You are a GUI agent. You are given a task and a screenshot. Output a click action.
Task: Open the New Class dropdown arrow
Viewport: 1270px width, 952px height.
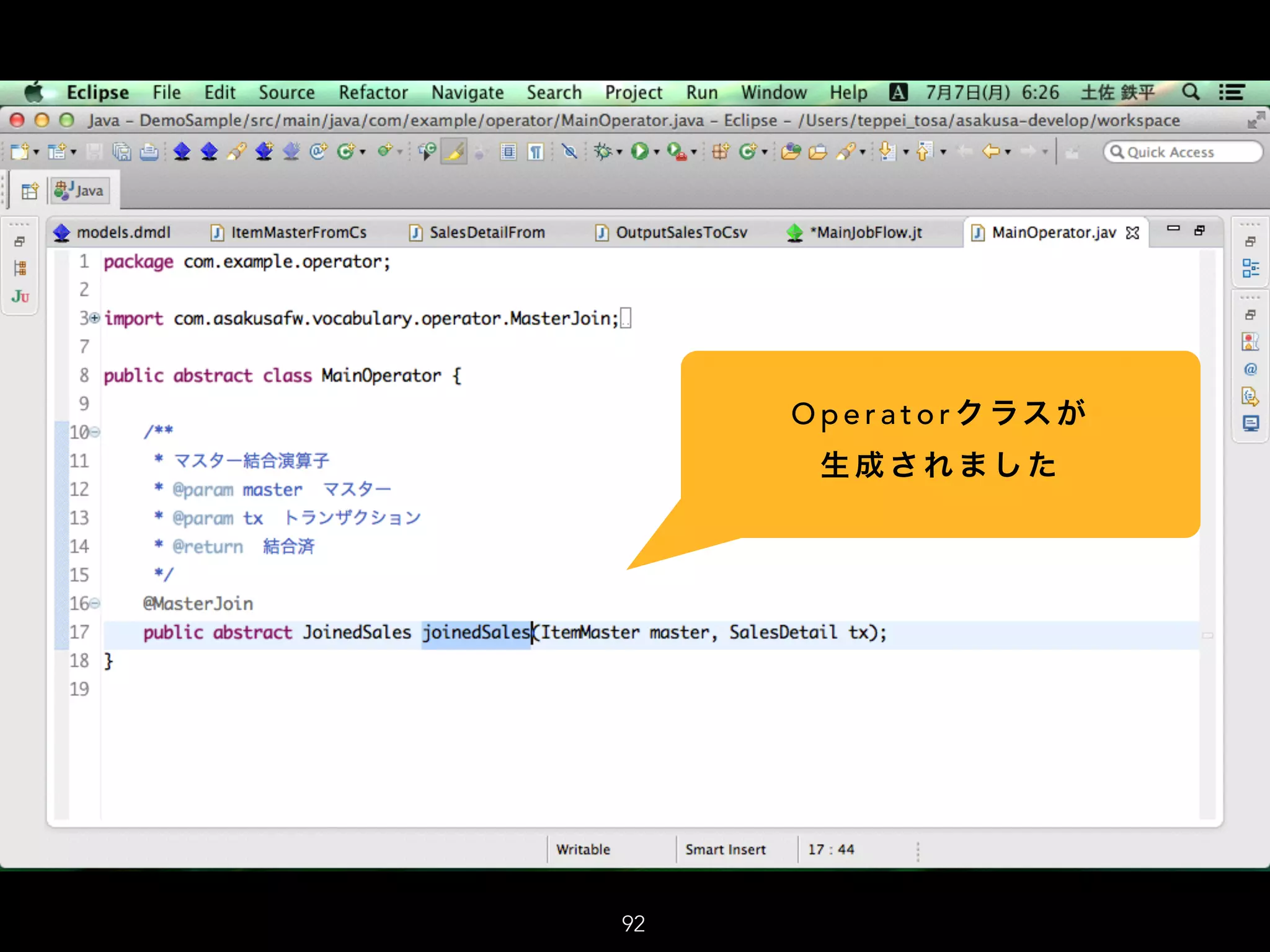click(765, 152)
